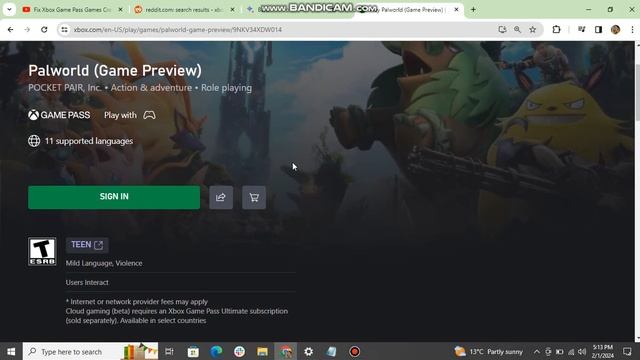640x360 pixels.
Task: Go forward with the browser forward arrow
Action: pyautogui.click(x=27, y=29)
